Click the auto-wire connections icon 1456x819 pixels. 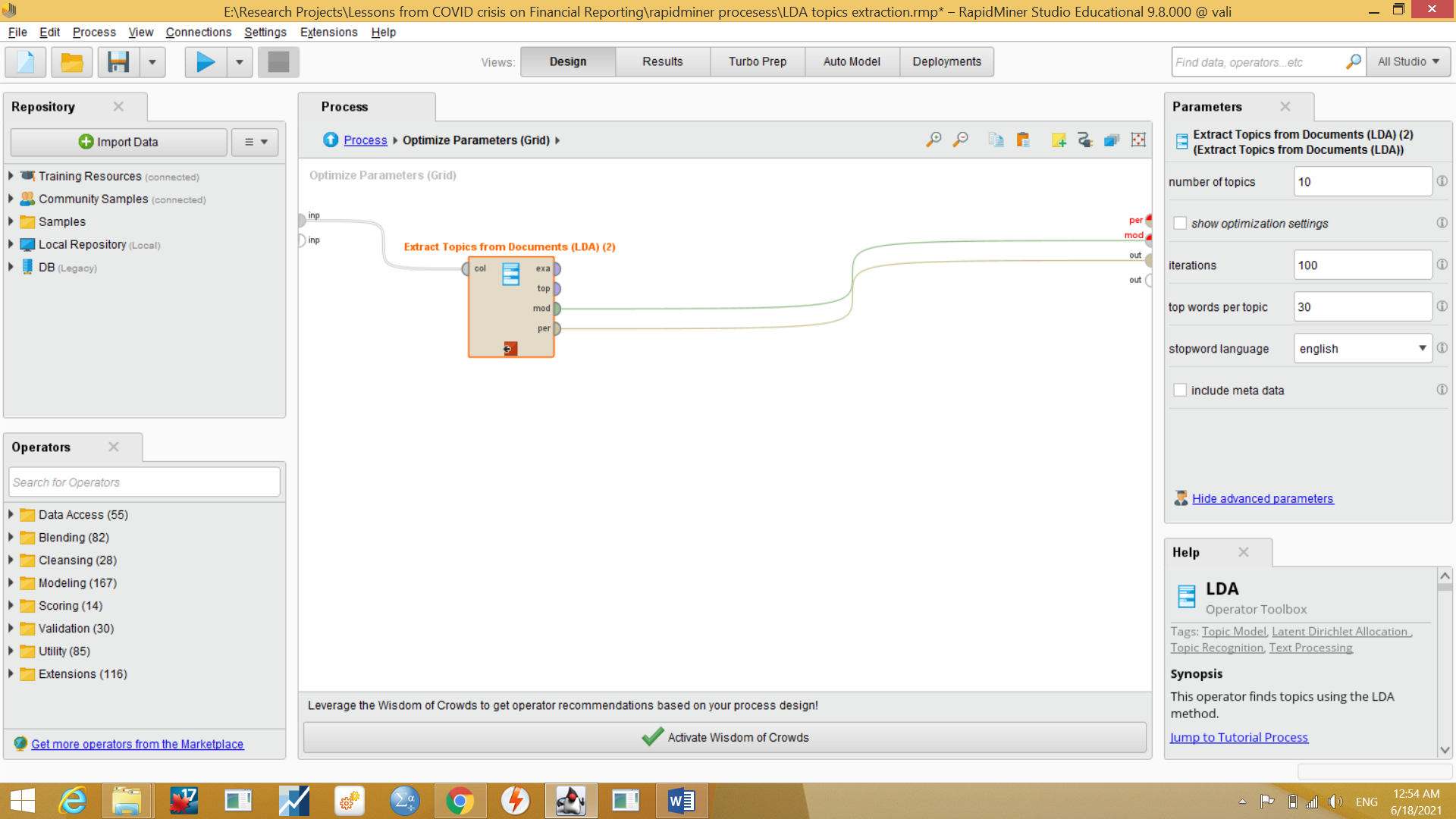[x=1085, y=140]
